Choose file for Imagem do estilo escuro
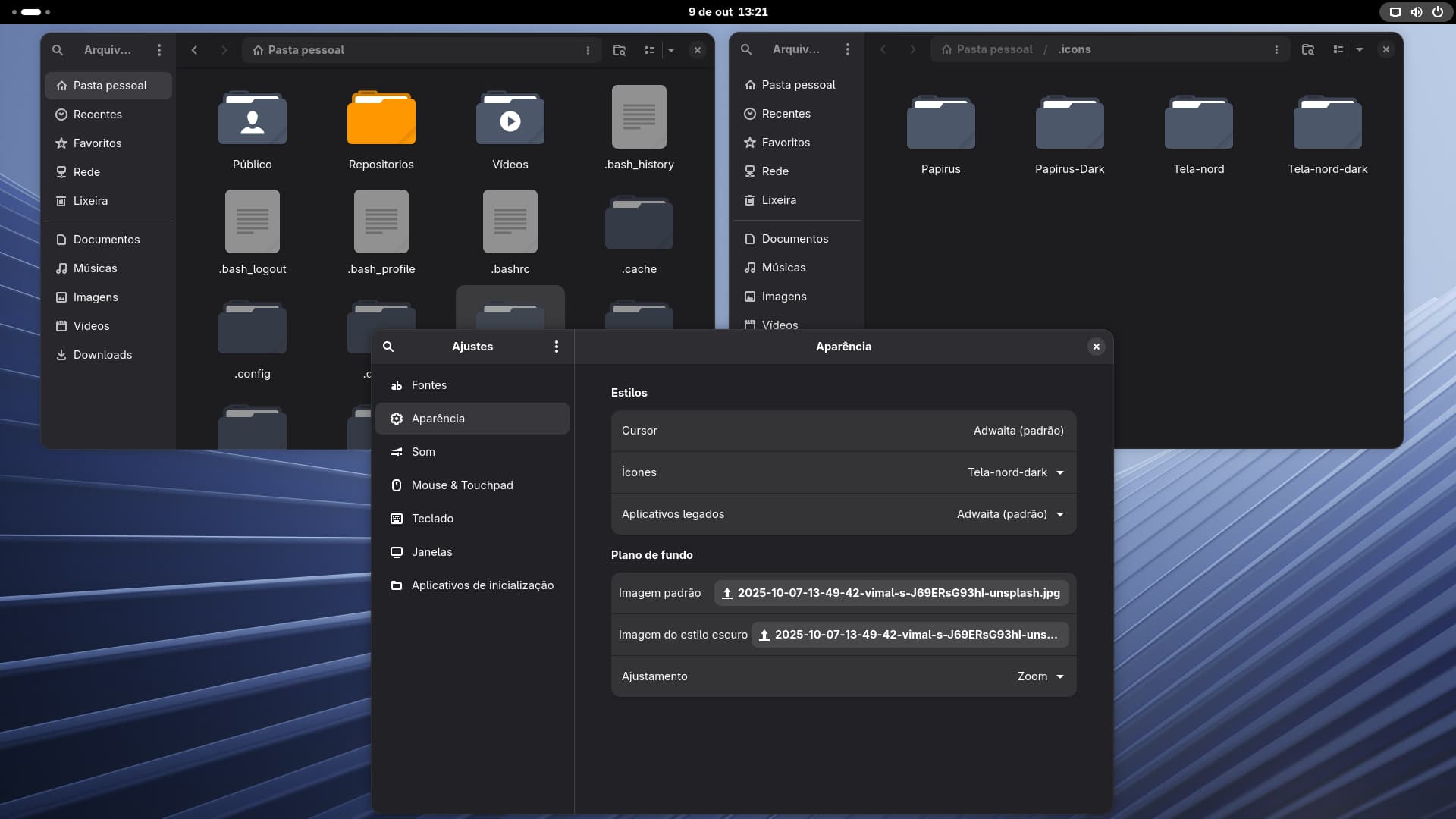 tap(909, 635)
